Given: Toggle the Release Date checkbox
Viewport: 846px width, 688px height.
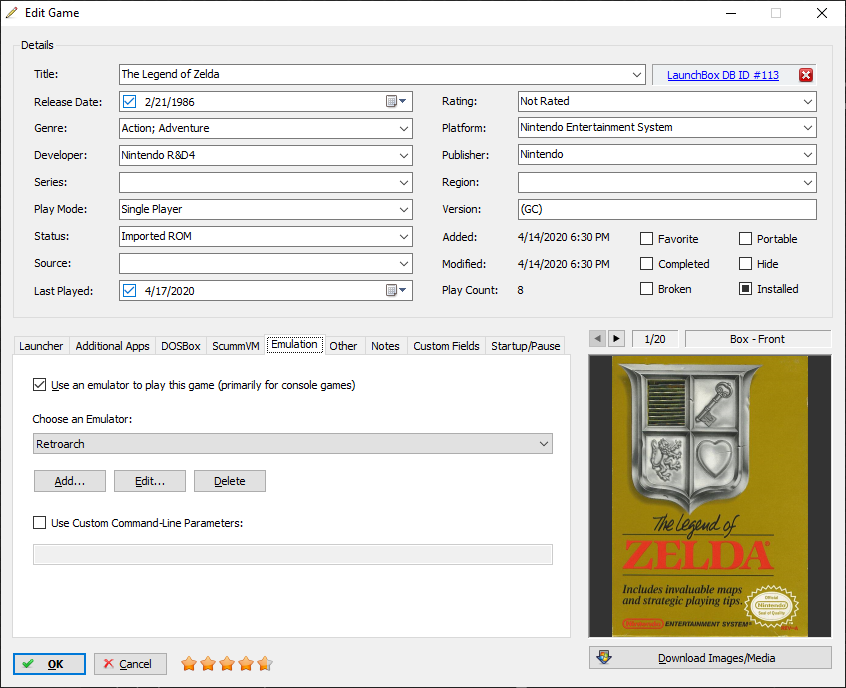Looking at the screenshot, I should tap(129, 101).
